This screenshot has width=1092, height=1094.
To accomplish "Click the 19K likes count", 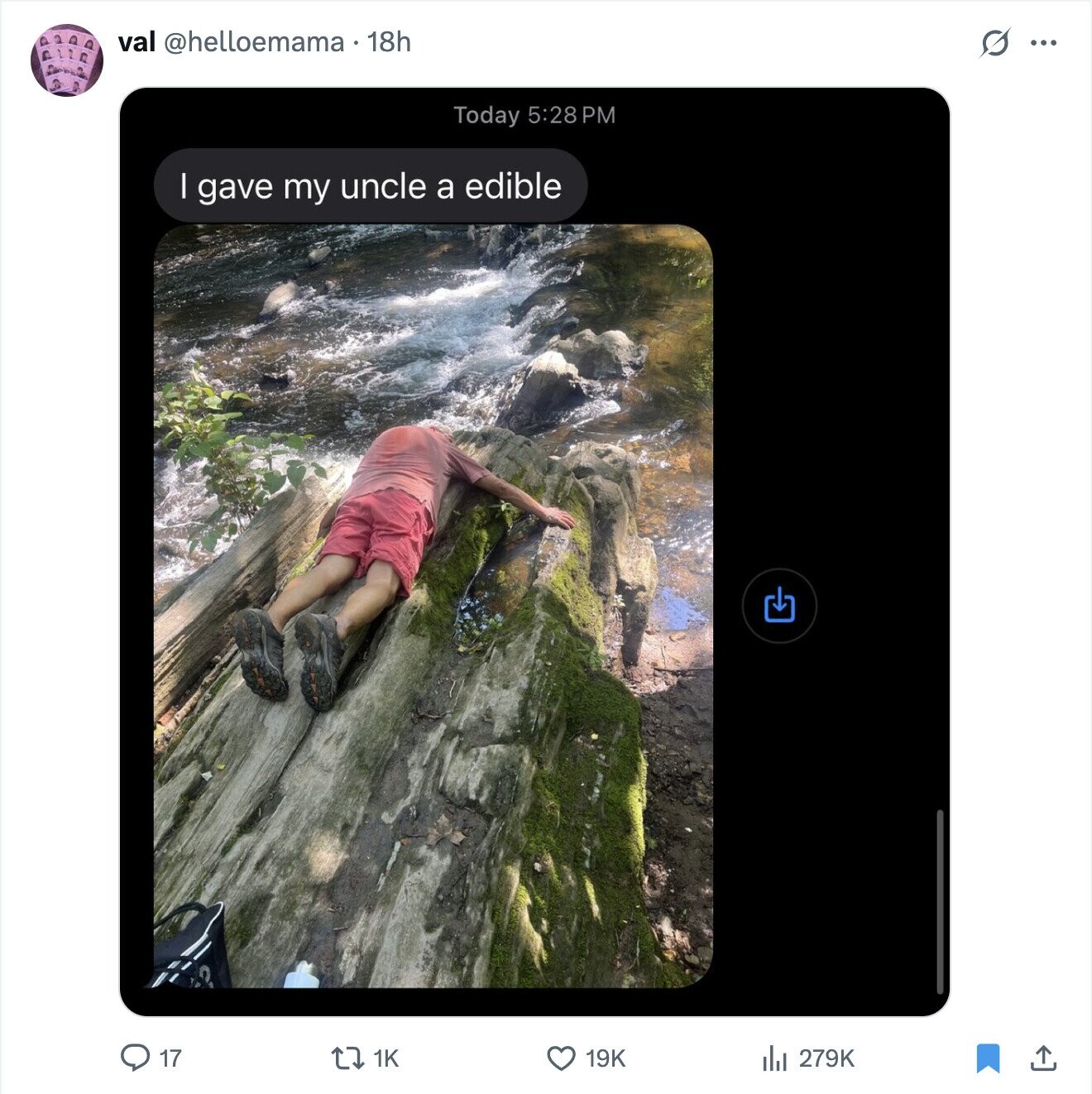I will click(606, 1058).
